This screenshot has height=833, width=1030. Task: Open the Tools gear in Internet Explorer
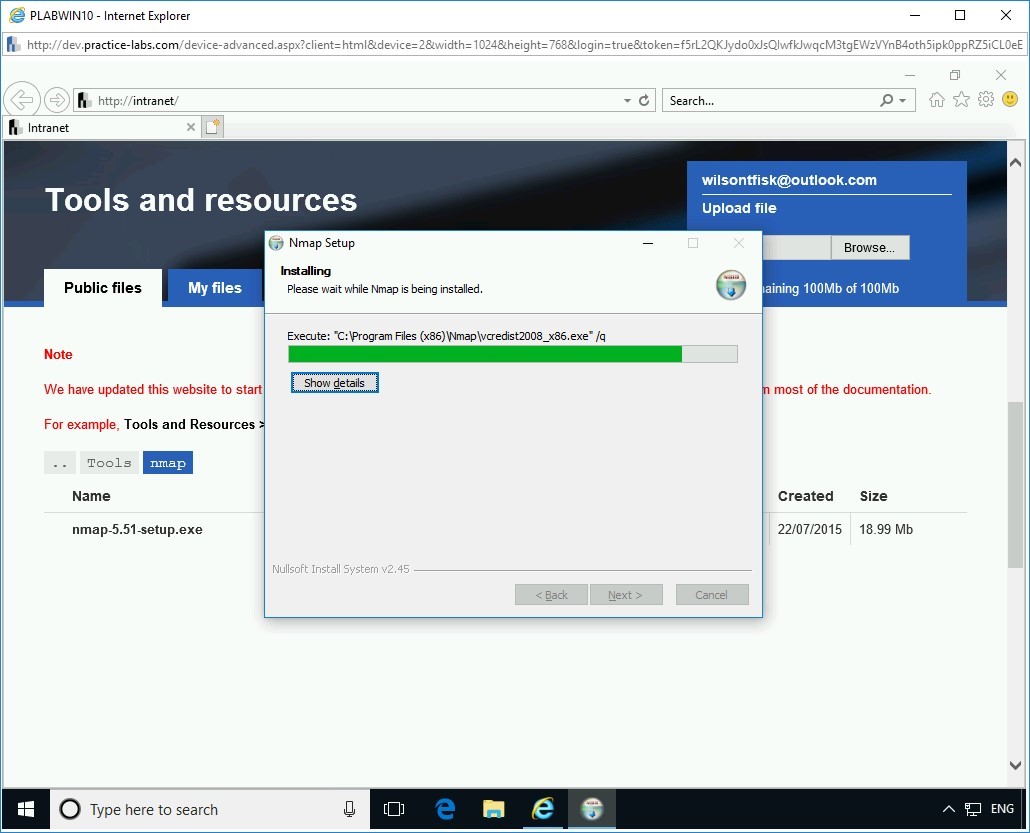[985, 99]
